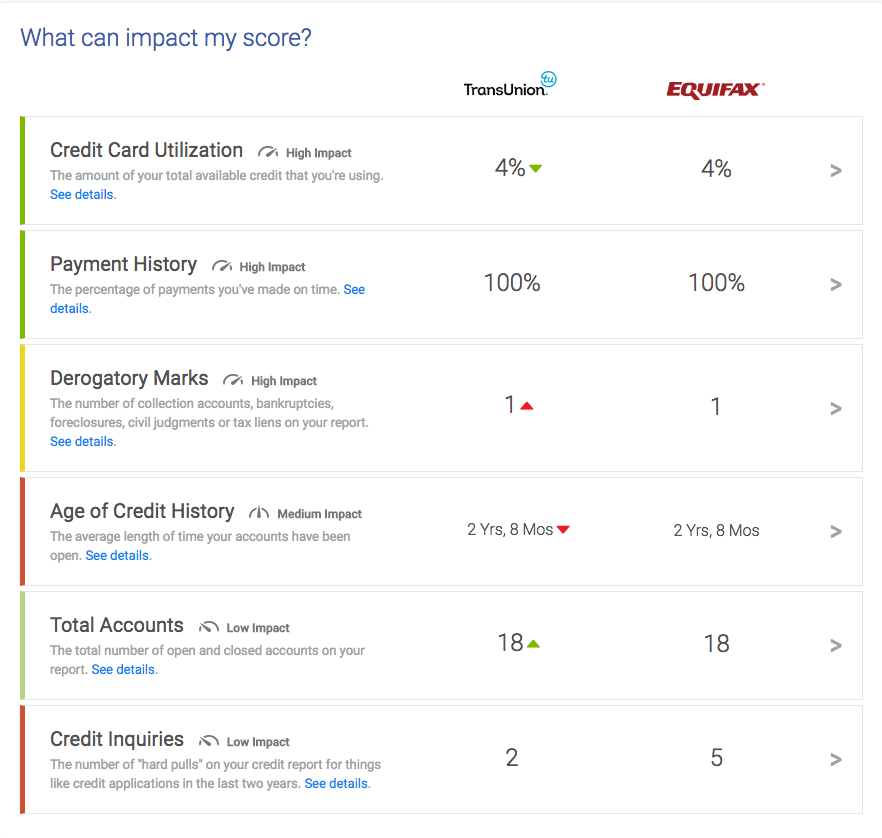Viewport: 882px width, 838px height.
Task: Expand the Credit Card Utilization row chevron
Action: [836, 170]
